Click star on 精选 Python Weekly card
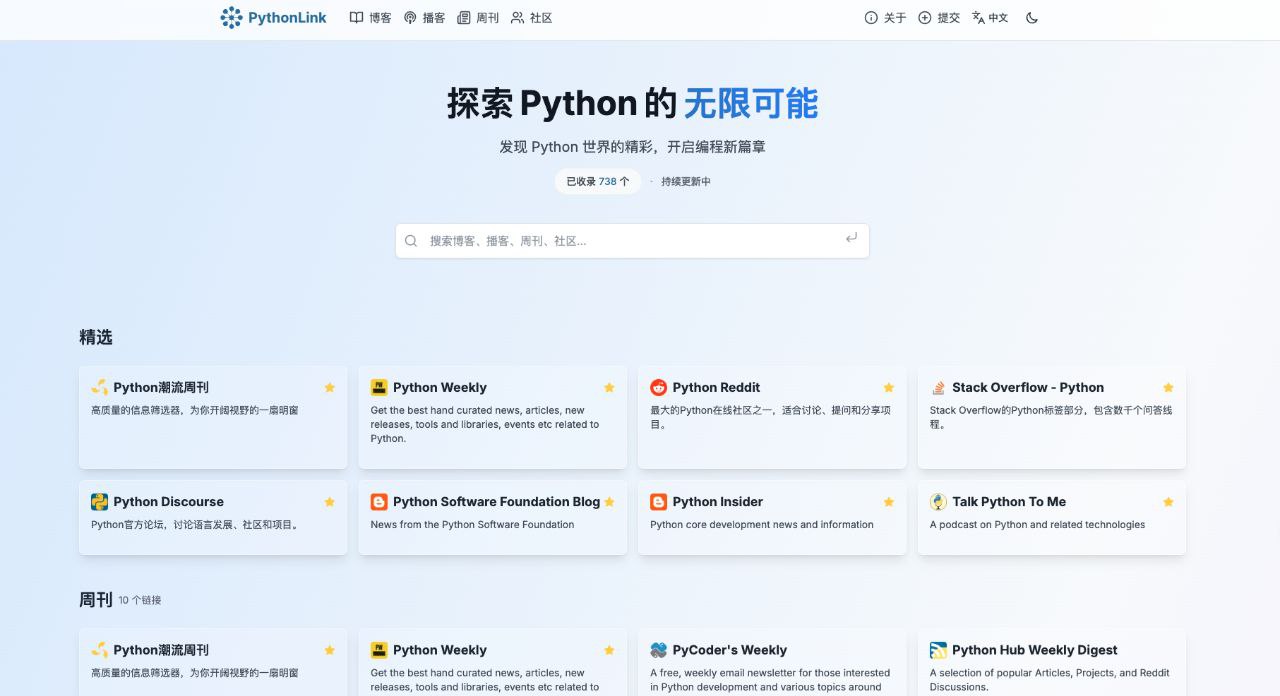 pos(609,388)
